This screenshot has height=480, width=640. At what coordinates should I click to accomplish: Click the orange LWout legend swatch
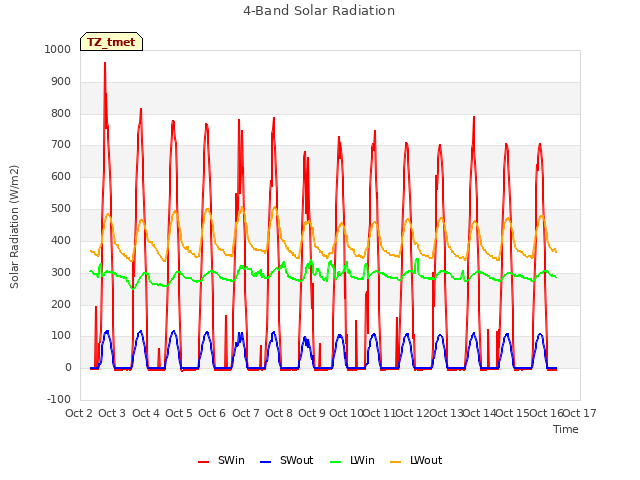click(x=396, y=462)
